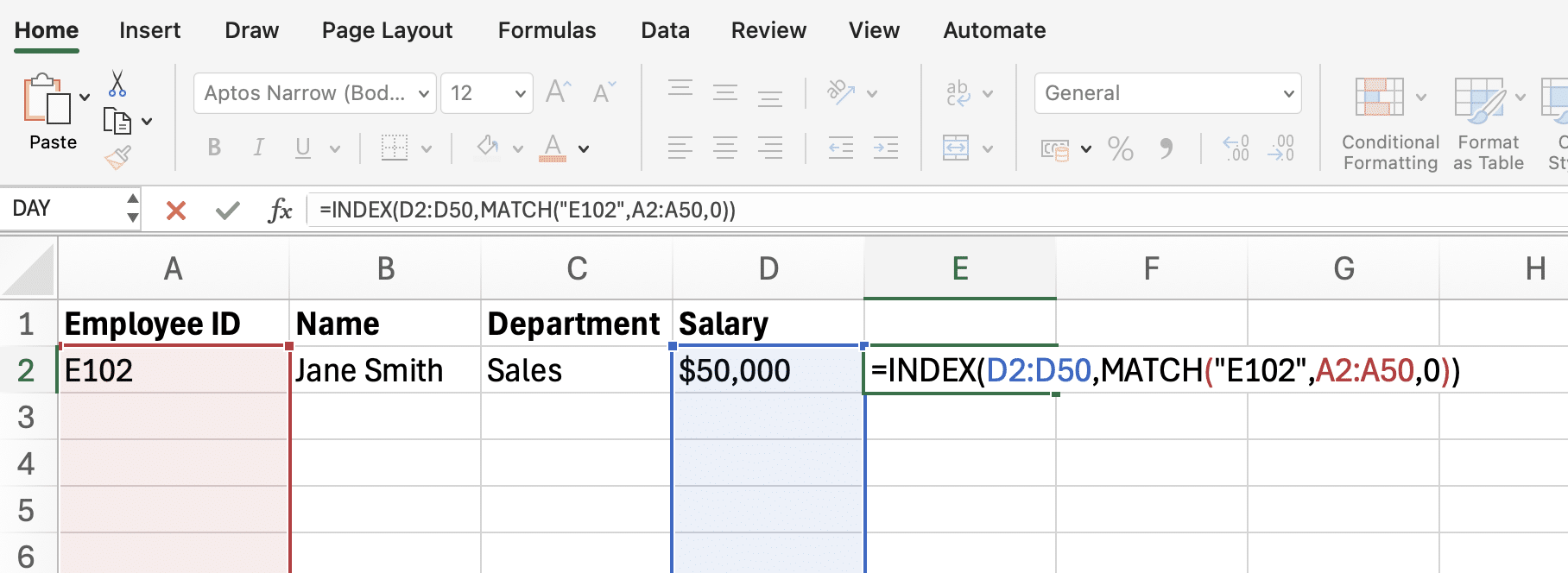Increase decimal places

click(1236, 148)
